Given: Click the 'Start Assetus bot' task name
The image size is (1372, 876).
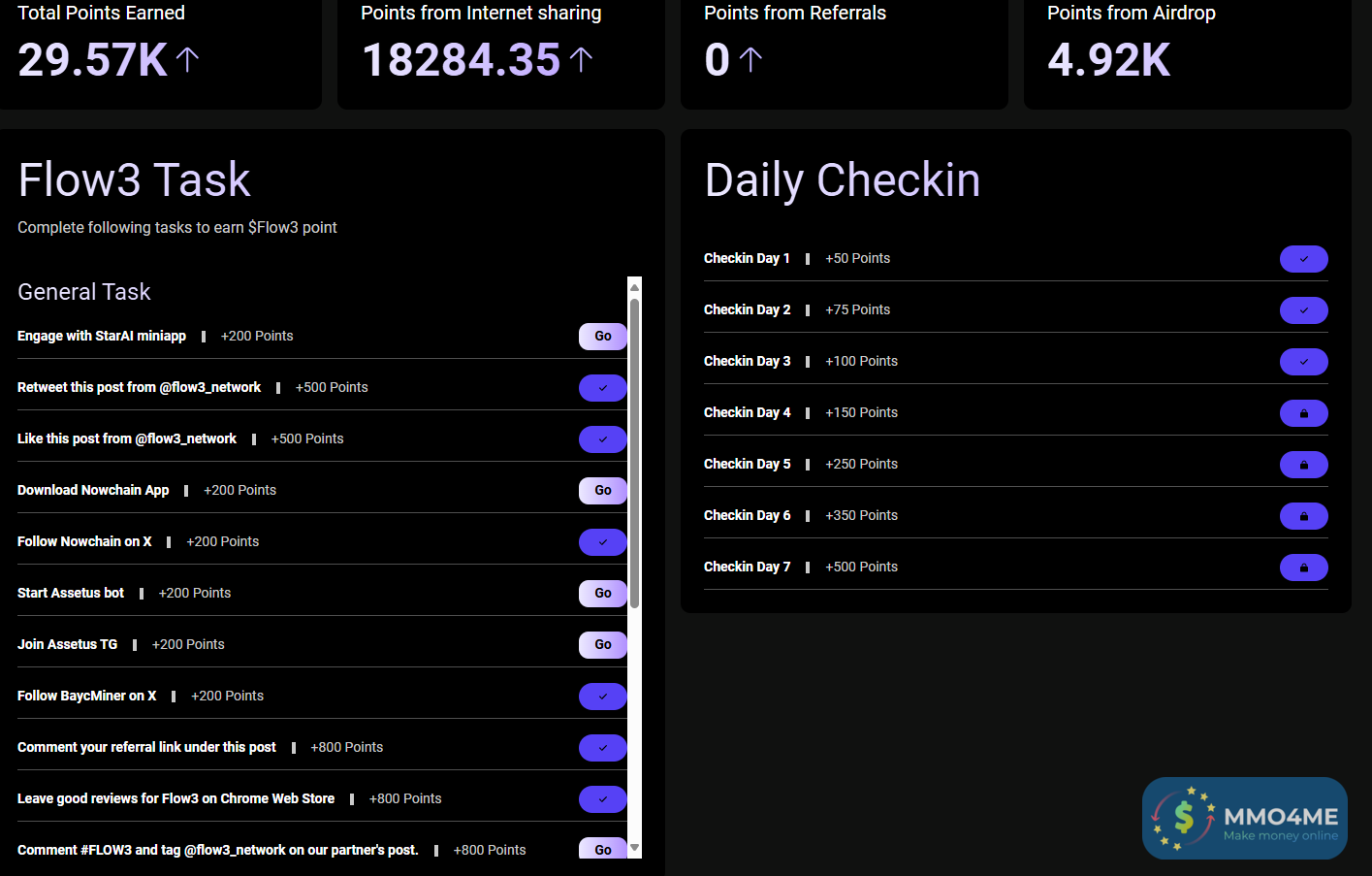Looking at the screenshot, I should click(71, 593).
